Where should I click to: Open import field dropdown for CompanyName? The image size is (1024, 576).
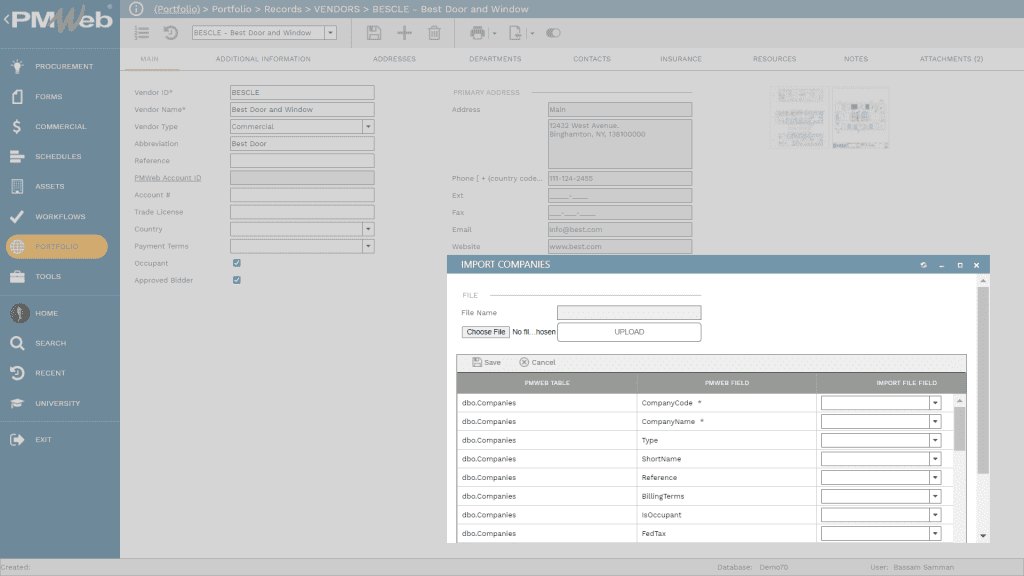coord(935,422)
